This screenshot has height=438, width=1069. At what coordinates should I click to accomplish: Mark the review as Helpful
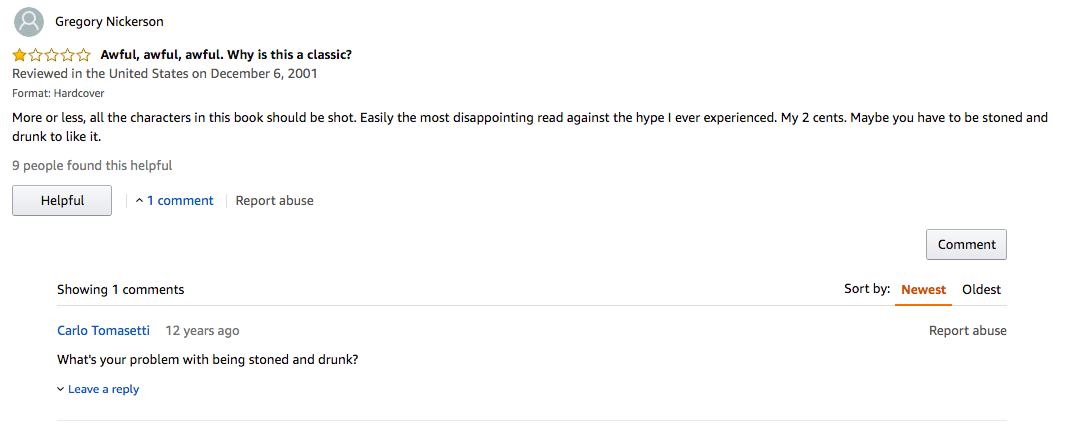point(62,201)
